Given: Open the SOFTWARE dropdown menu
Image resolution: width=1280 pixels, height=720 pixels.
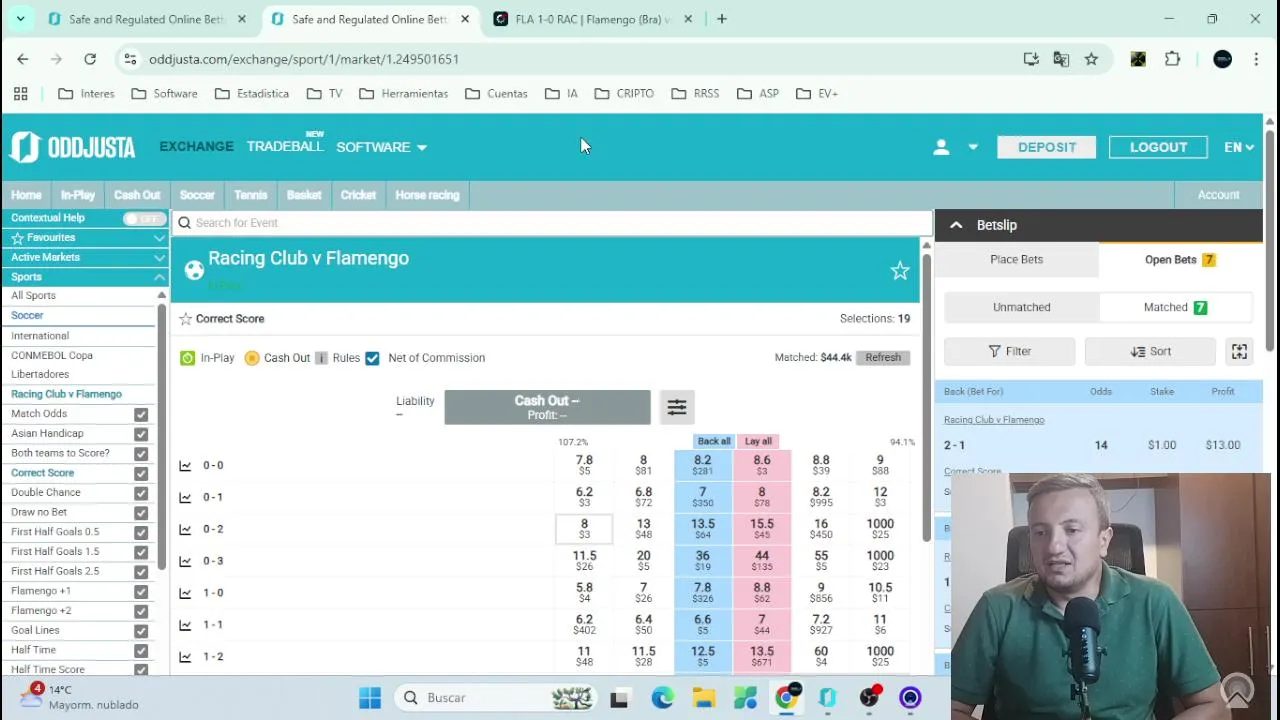Looking at the screenshot, I should (x=381, y=147).
